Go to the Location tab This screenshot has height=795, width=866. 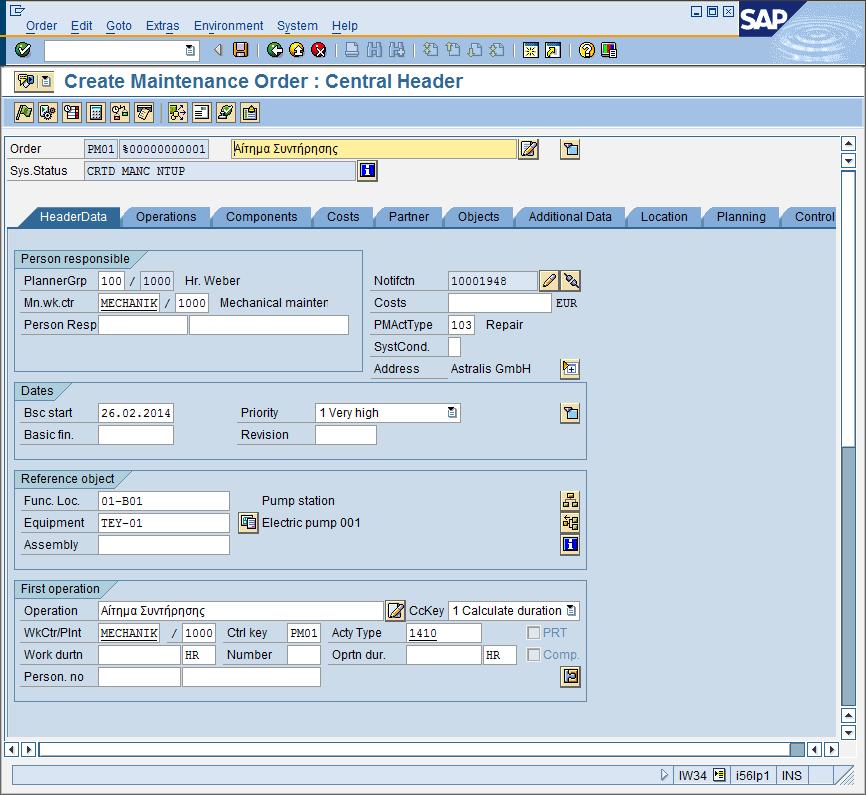664,217
